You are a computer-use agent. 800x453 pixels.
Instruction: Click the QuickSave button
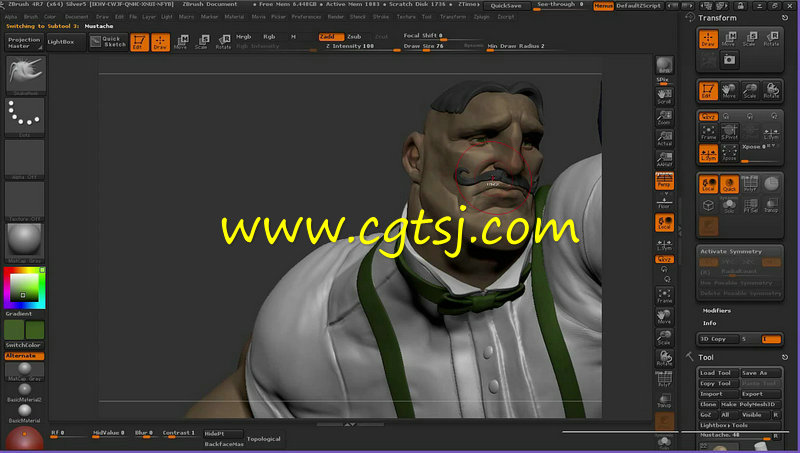pyautogui.click(x=506, y=6)
